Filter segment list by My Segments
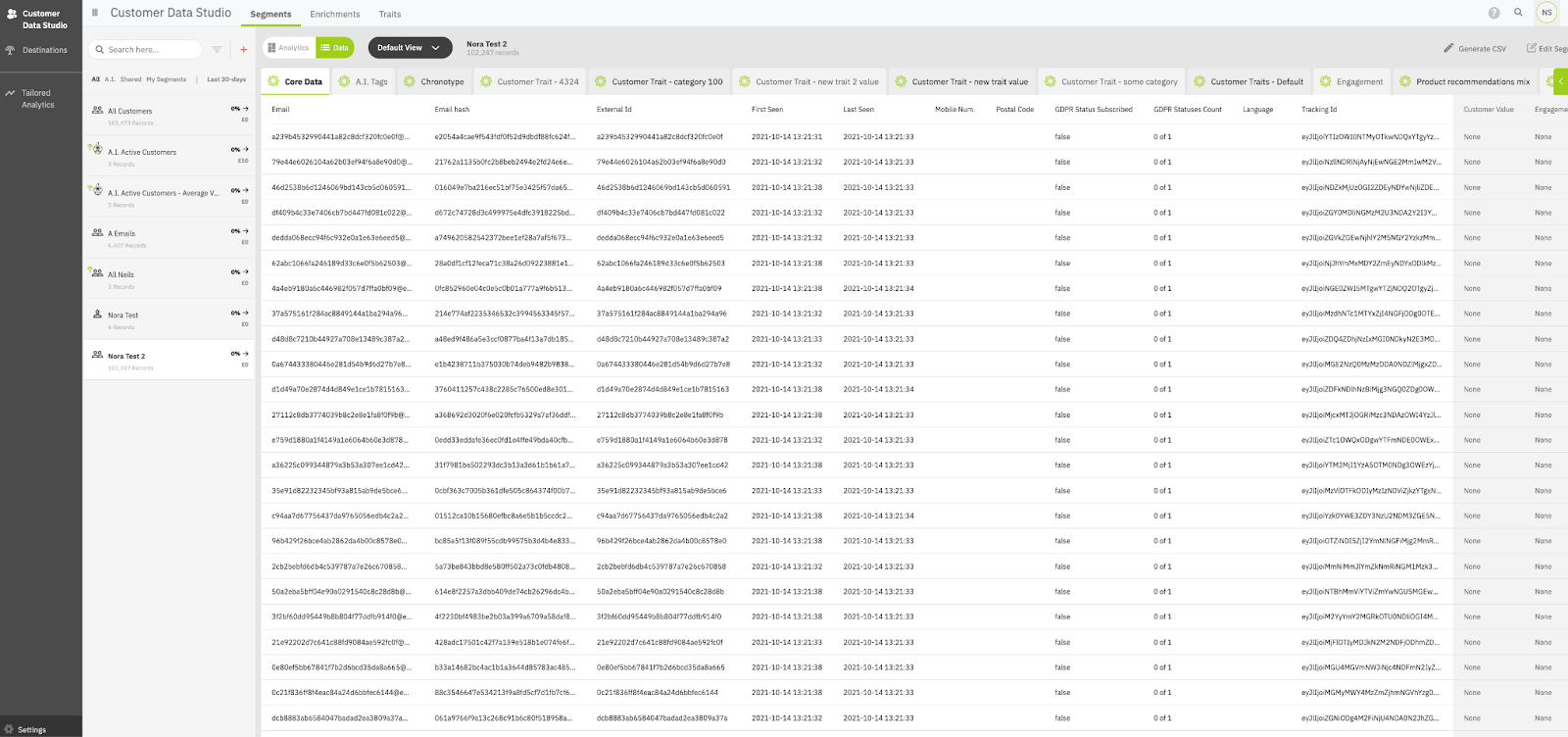The height and width of the screenshot is (737, 1568). [x=166, y=79]
